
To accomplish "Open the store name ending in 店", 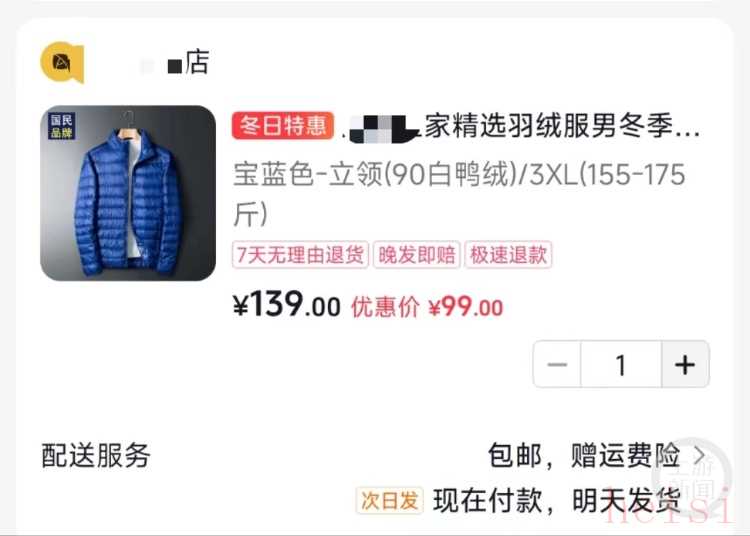I will click(x=175, y=62).
